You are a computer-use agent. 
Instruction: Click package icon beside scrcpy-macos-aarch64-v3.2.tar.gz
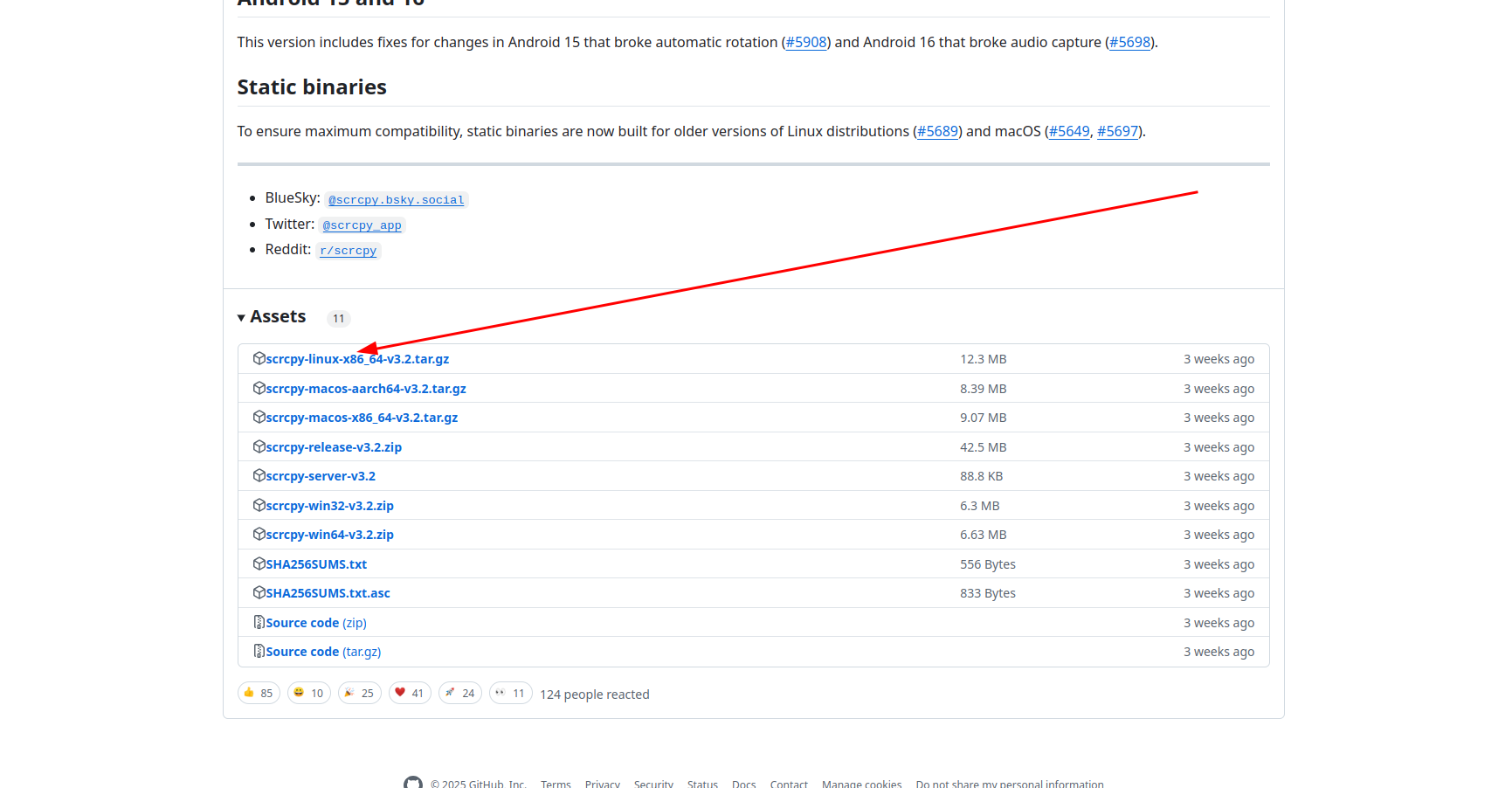259,388
